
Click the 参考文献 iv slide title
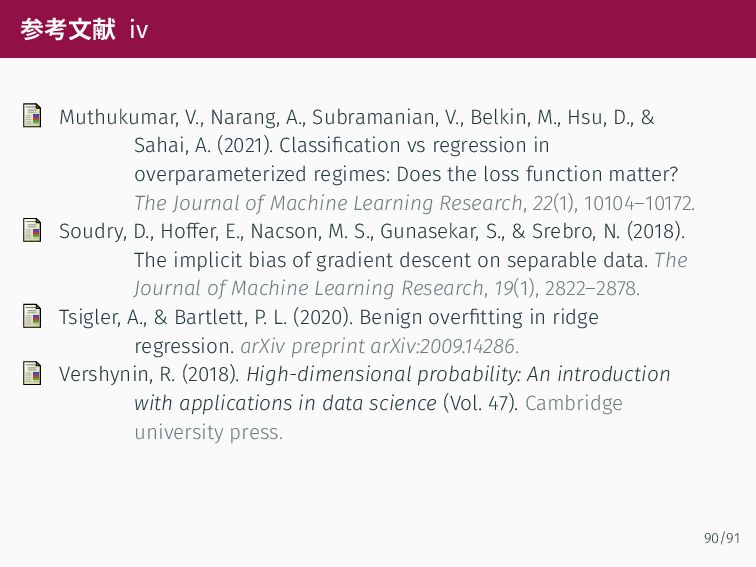pos(84,29)
